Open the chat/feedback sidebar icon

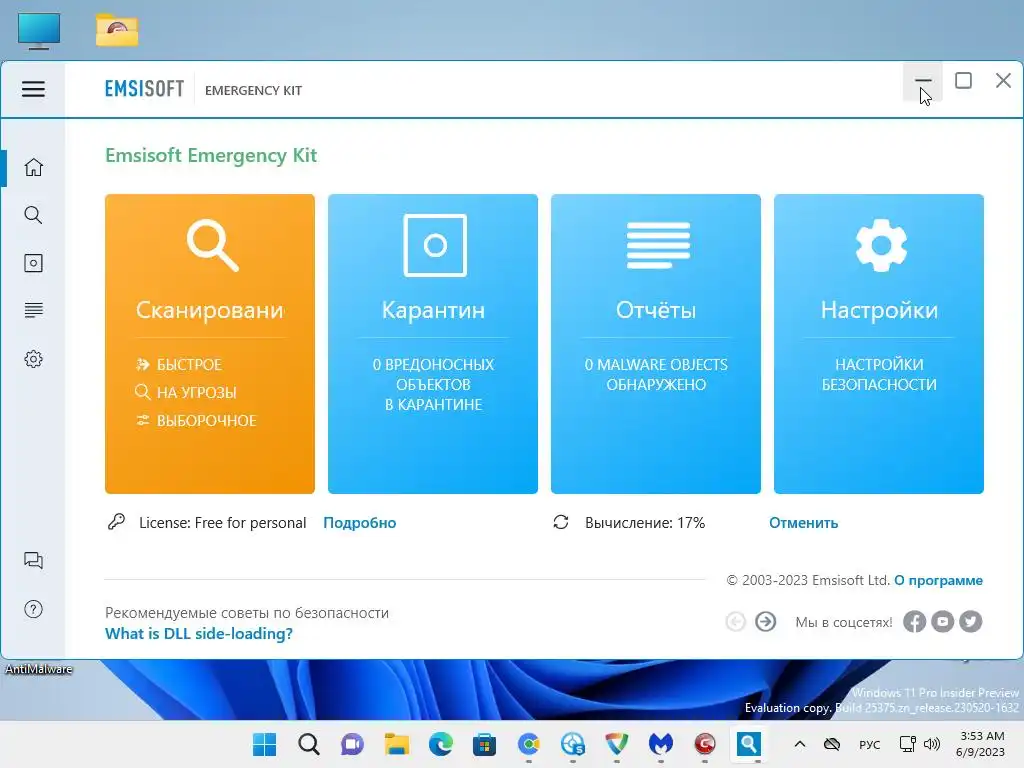[x=33, y=560]
